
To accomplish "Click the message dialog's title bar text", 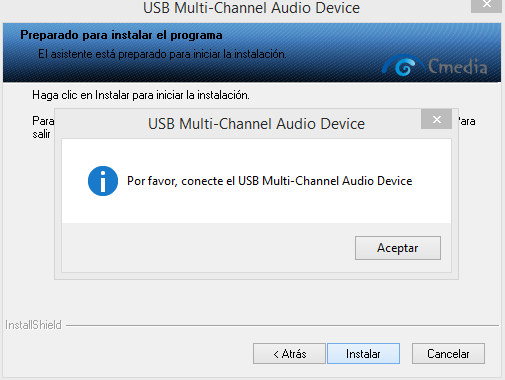I will point(256,124).
